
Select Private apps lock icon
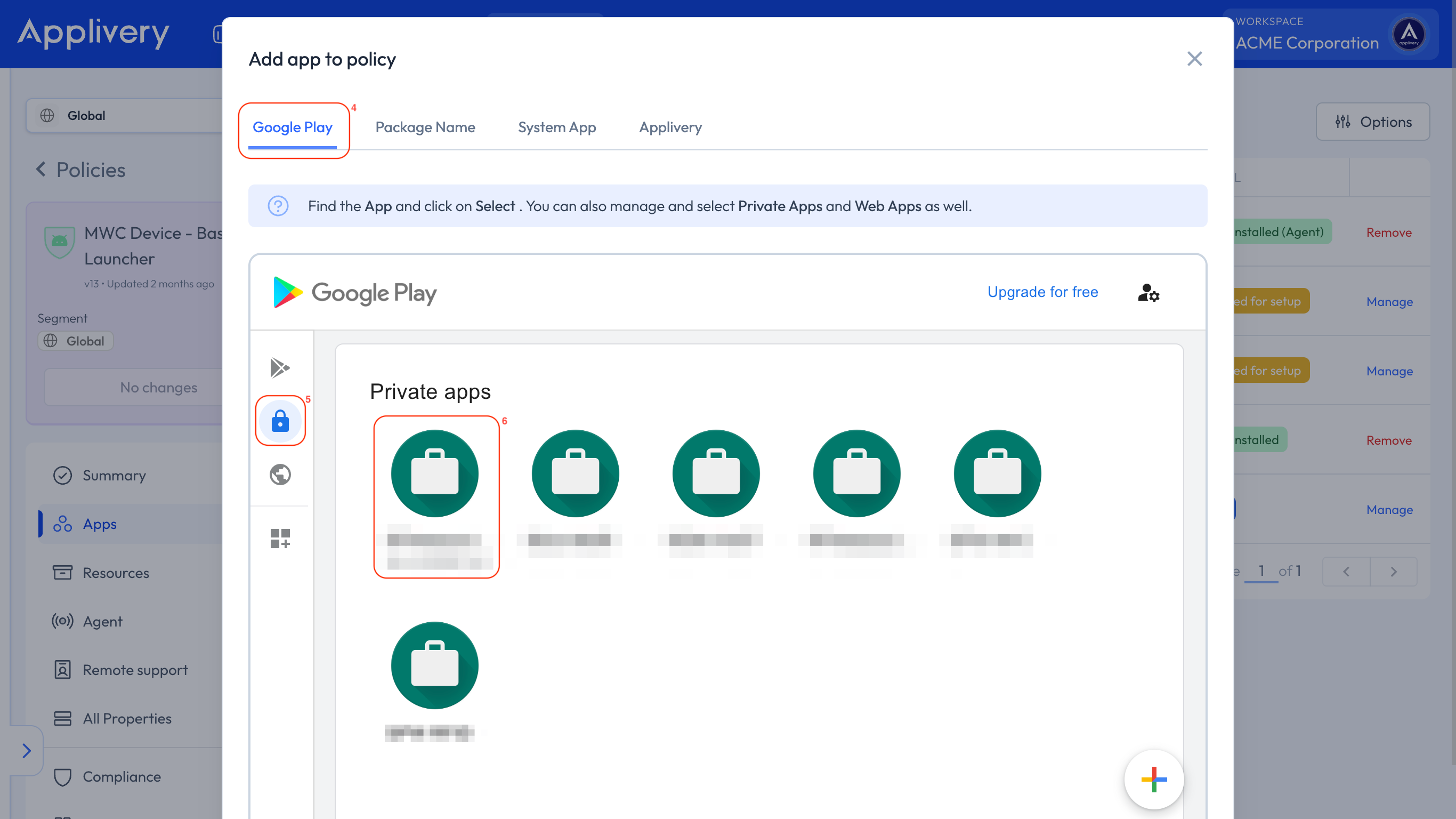point(280,421)
